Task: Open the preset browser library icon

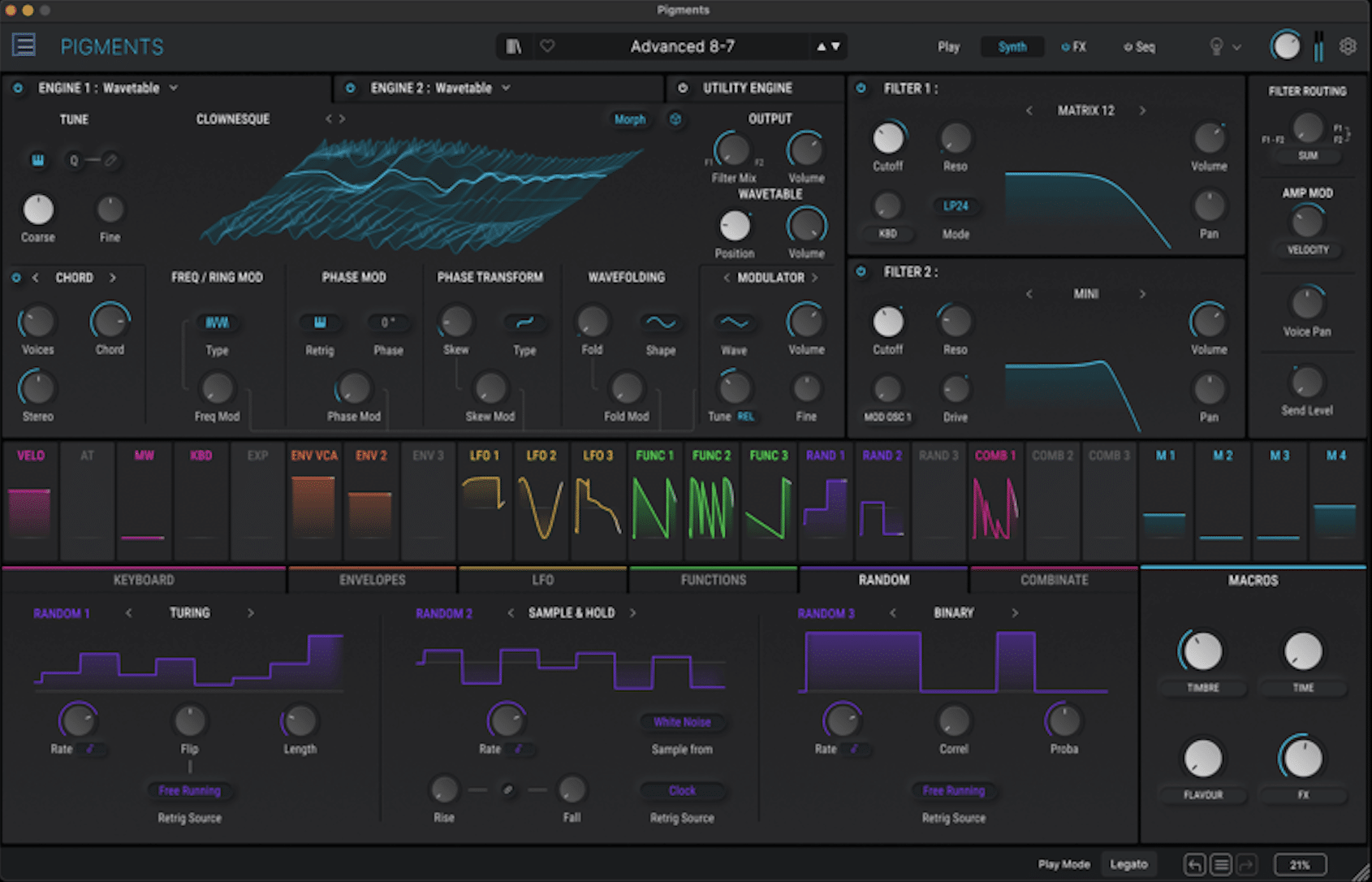Action: pos(514,46)
